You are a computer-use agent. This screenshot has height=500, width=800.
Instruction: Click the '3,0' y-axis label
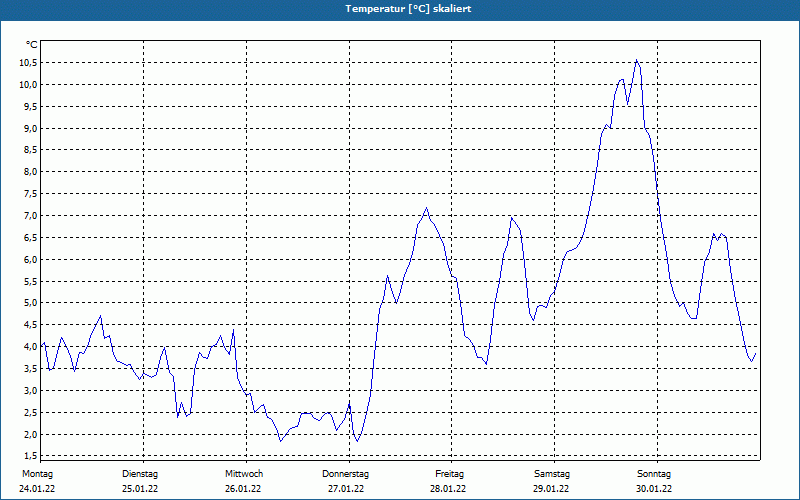31,391
